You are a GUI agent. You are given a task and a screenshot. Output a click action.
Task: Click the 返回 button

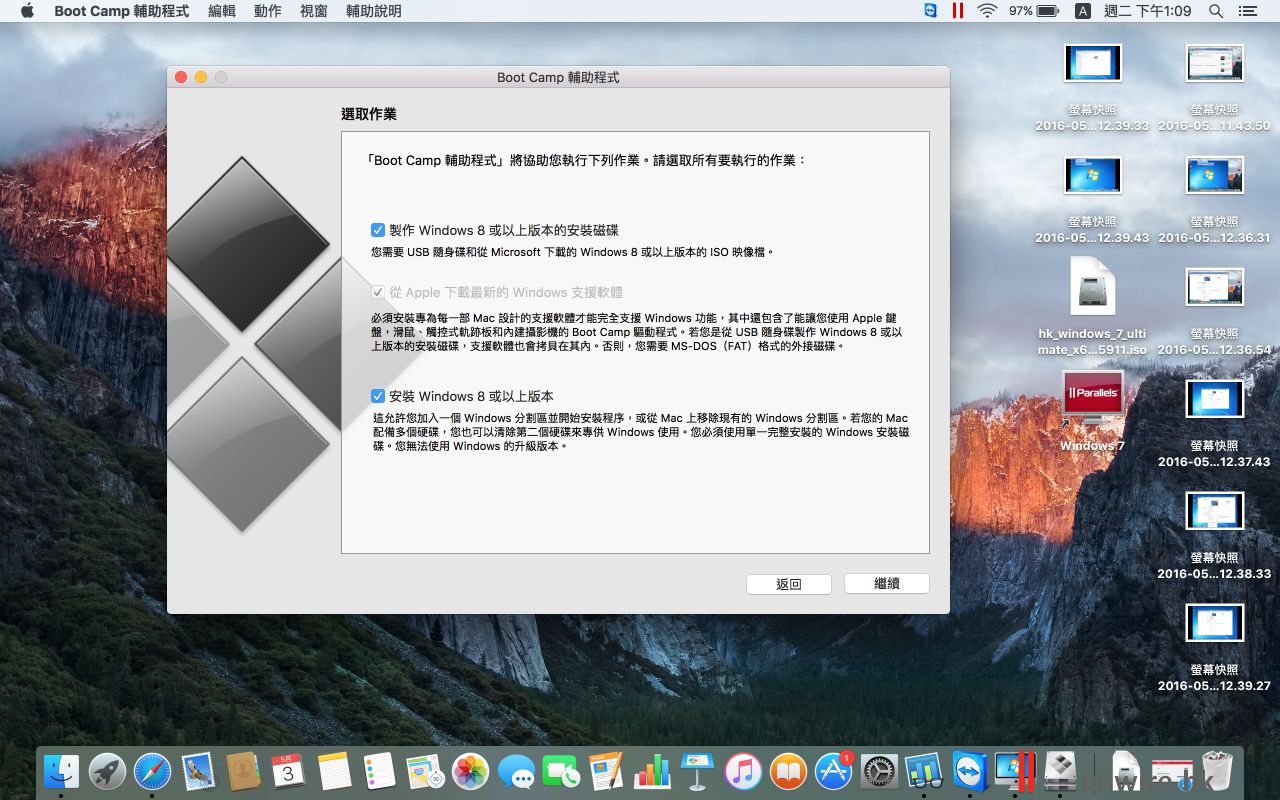pyautogui.click(x=788, y=584)
